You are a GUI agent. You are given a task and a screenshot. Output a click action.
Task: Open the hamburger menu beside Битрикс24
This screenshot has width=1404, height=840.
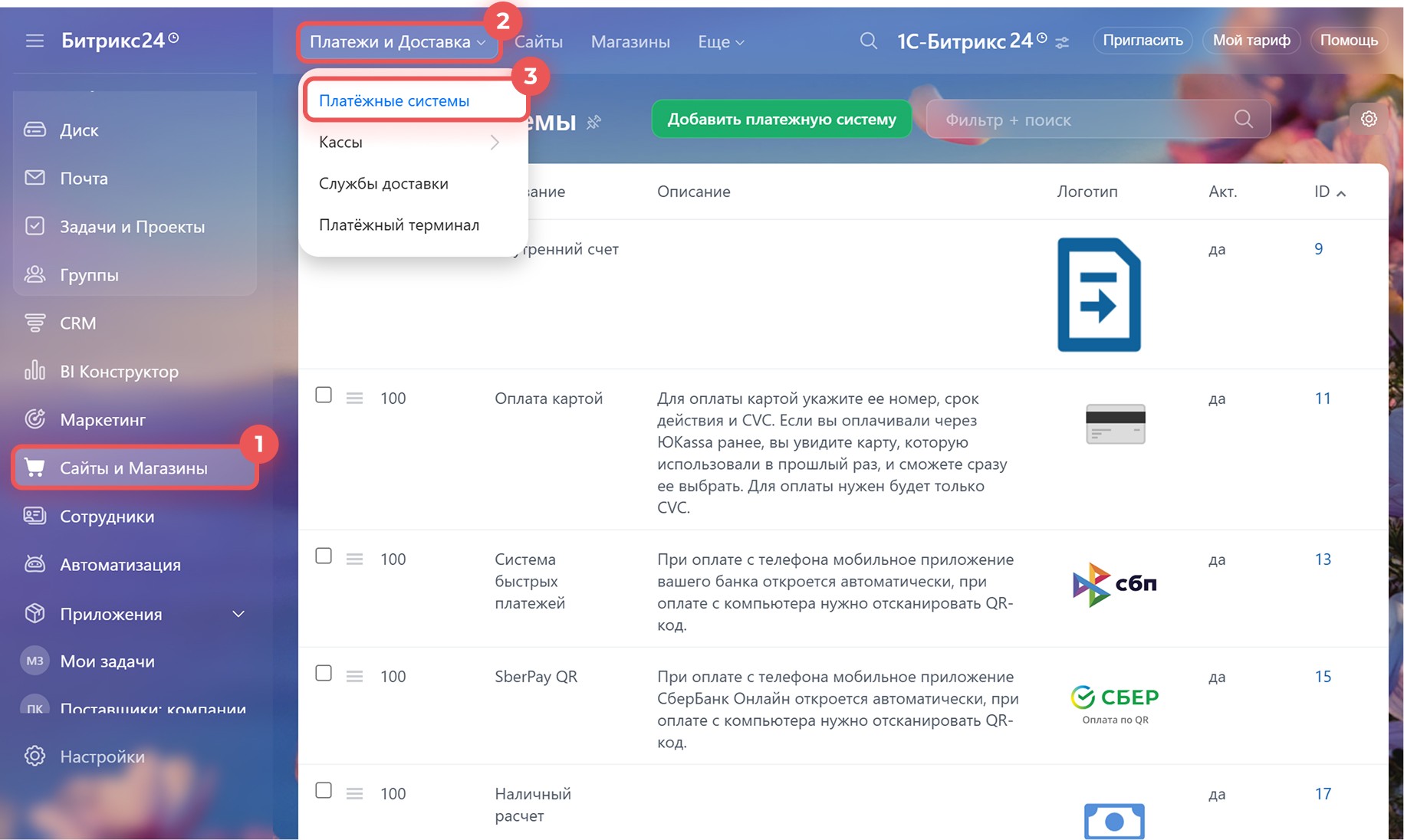pyautogui.click(x=35, y=41)
